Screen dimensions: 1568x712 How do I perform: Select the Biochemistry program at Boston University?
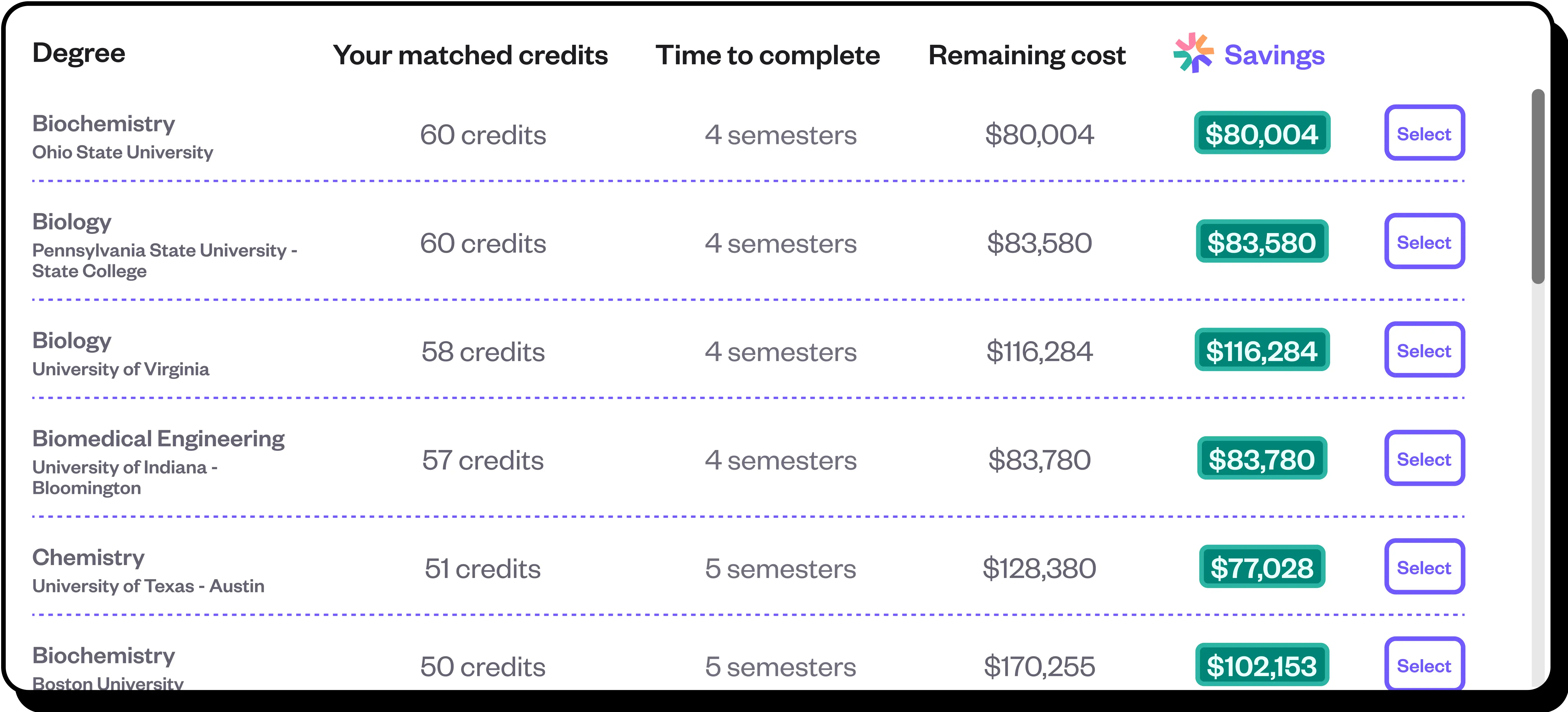1424,664
